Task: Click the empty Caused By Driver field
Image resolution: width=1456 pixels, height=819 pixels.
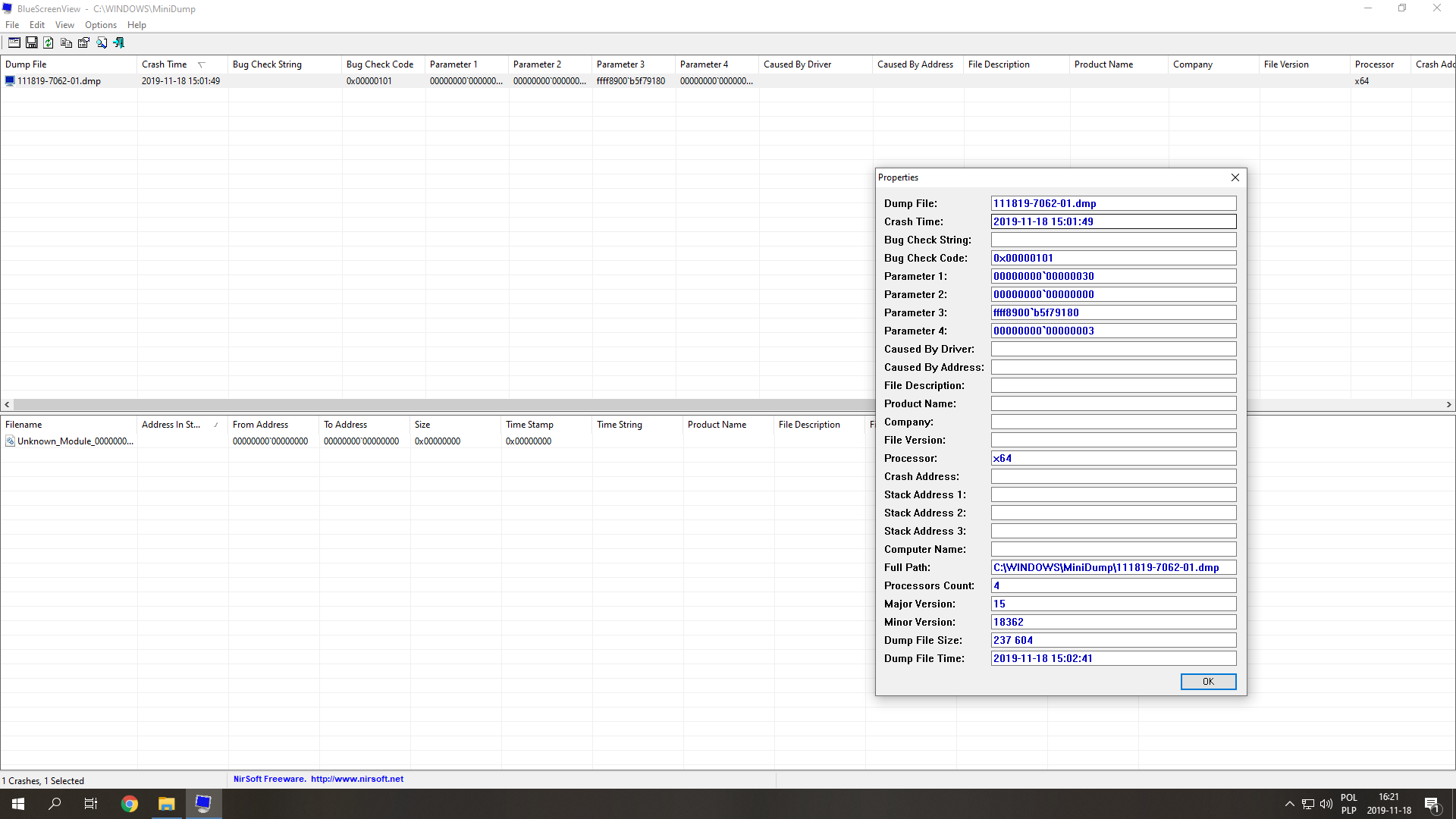Action: point(1113,349)
